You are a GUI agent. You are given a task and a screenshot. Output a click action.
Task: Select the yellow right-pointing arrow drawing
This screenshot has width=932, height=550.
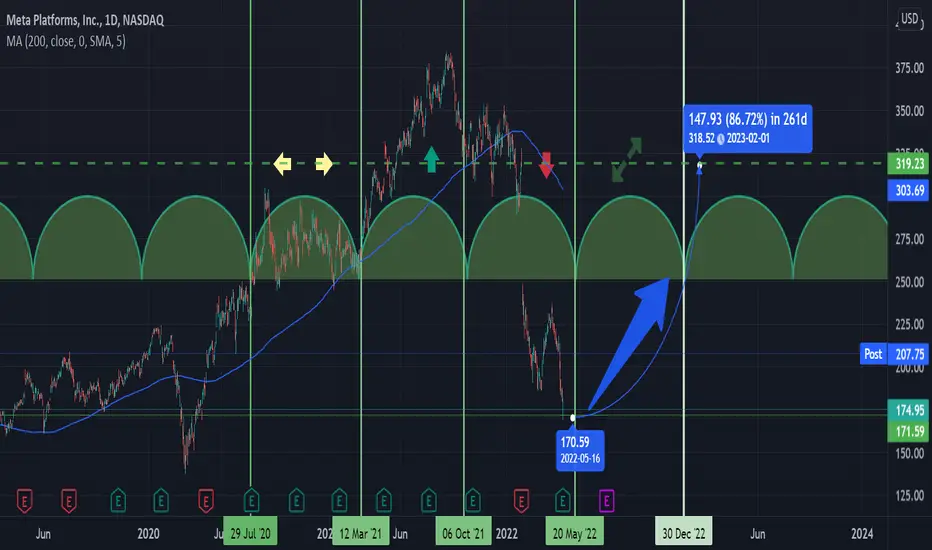coord(323,164)
